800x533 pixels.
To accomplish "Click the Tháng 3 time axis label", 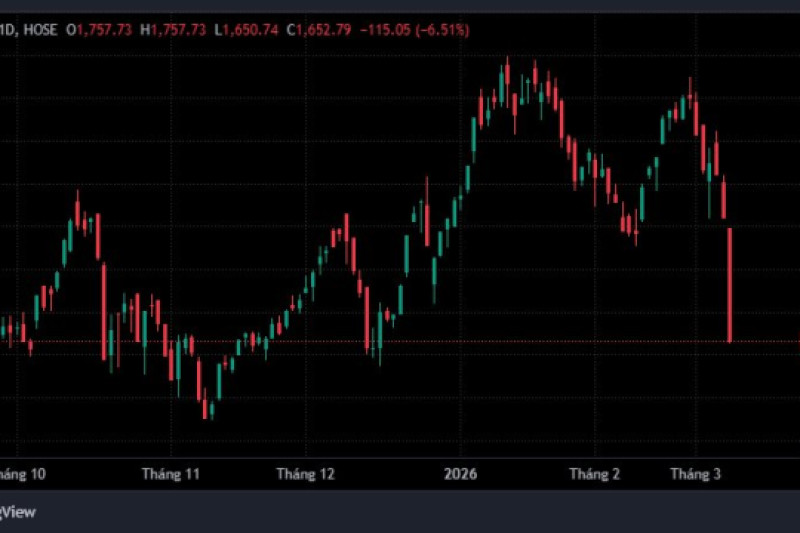I will 695,474.
